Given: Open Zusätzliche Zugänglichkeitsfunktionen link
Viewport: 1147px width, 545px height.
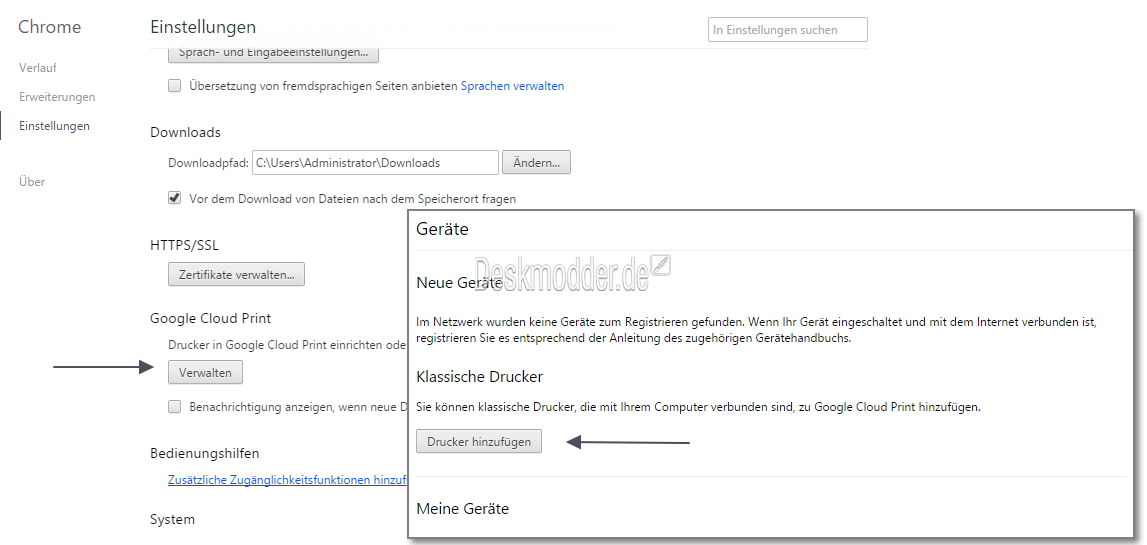Looking at the screenshot, I should [x=287, y=480].
